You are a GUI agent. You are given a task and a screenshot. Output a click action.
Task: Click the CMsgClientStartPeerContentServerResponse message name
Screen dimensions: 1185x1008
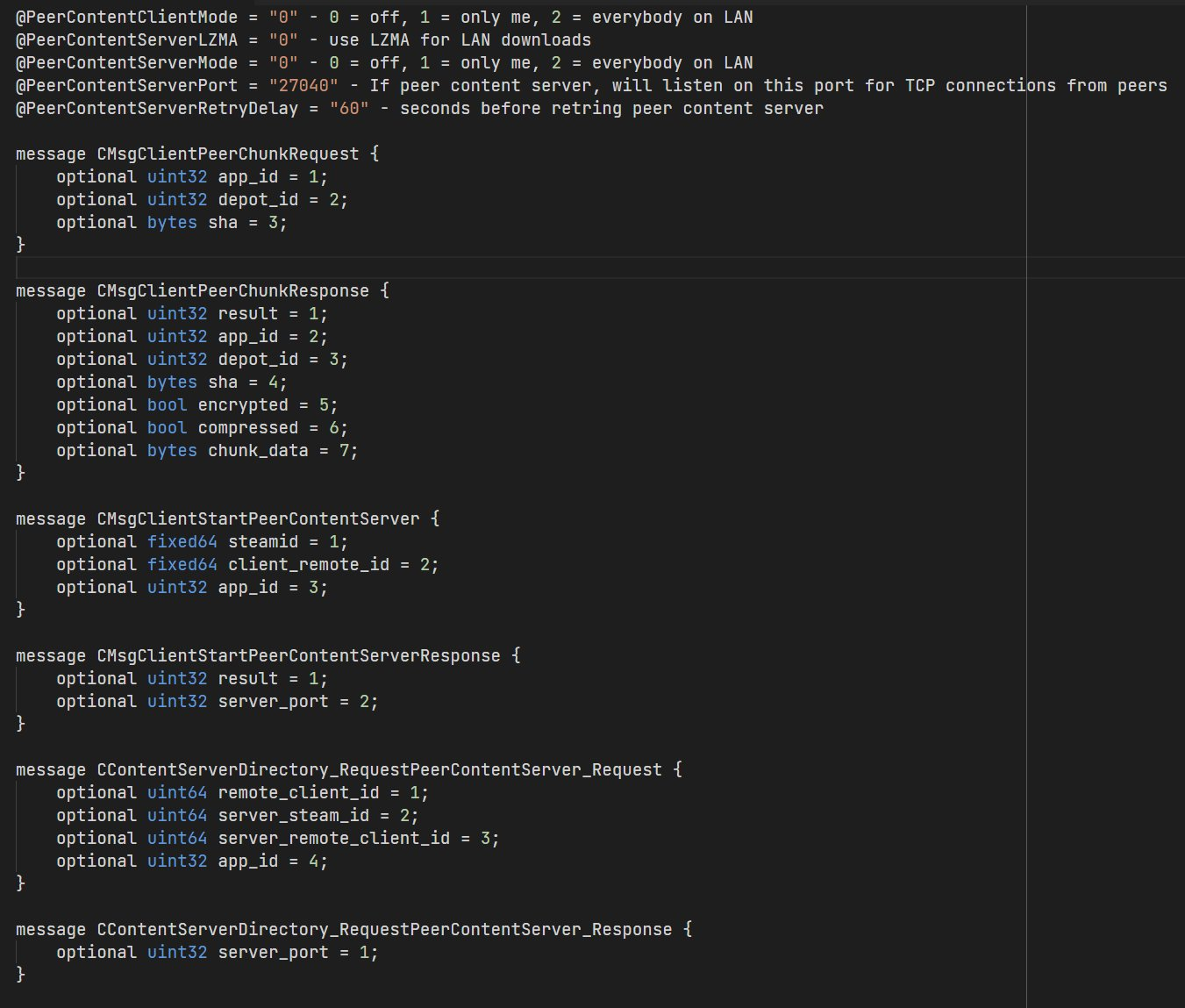(x=298, y=655)
